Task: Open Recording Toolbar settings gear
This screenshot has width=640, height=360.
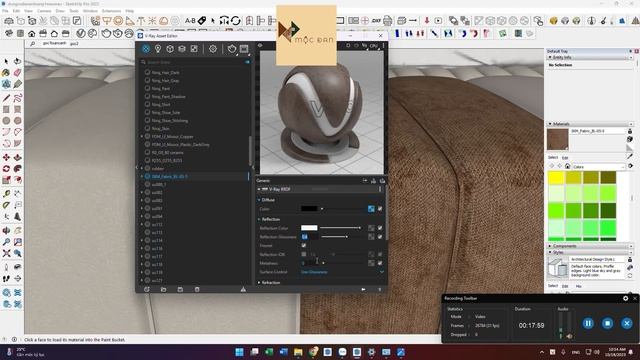Action: click(625, 298)
